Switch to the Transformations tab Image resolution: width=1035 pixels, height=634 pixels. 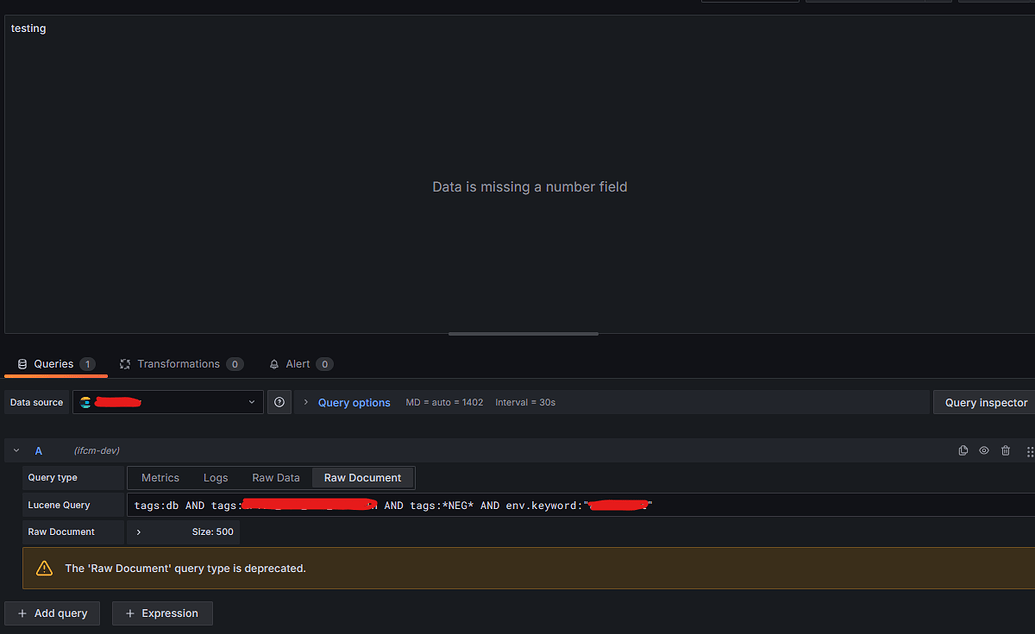[x=181, y=364]
